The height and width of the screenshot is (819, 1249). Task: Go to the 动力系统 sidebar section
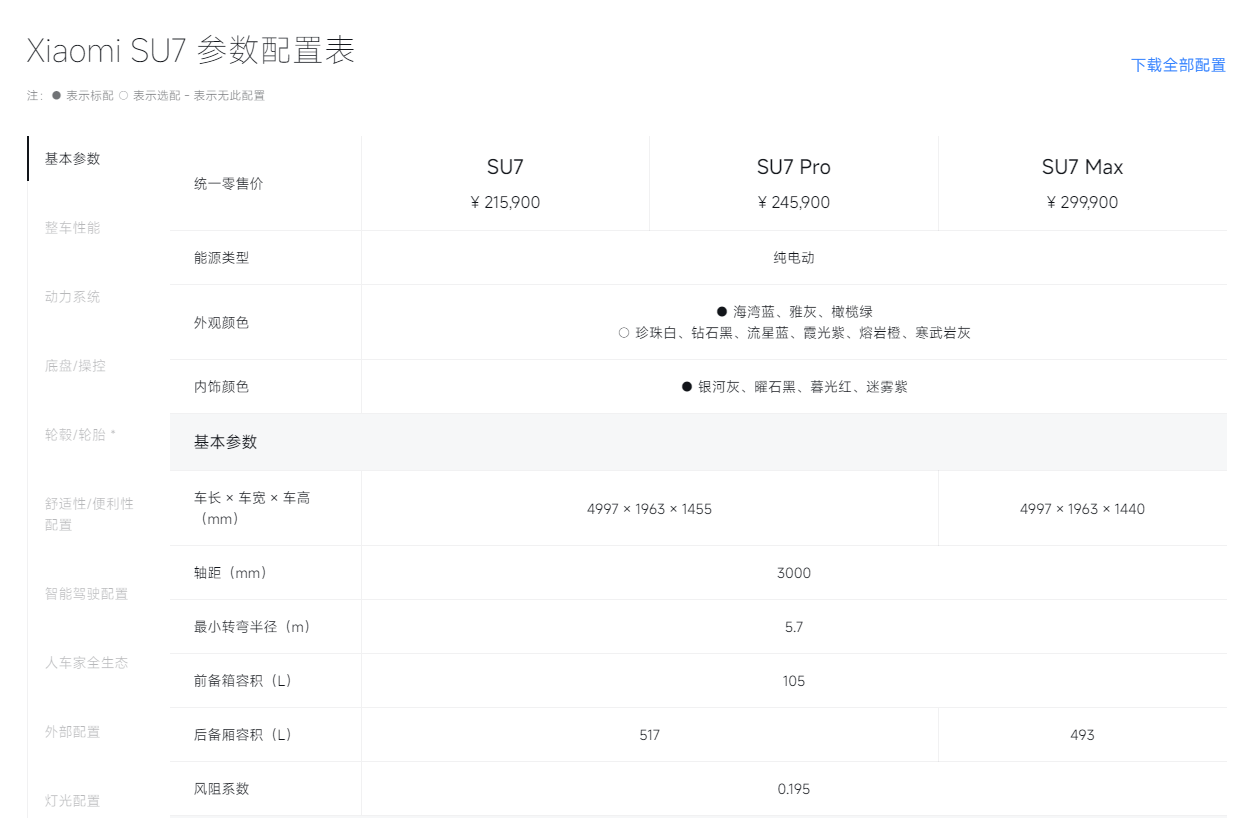(73, 297)
